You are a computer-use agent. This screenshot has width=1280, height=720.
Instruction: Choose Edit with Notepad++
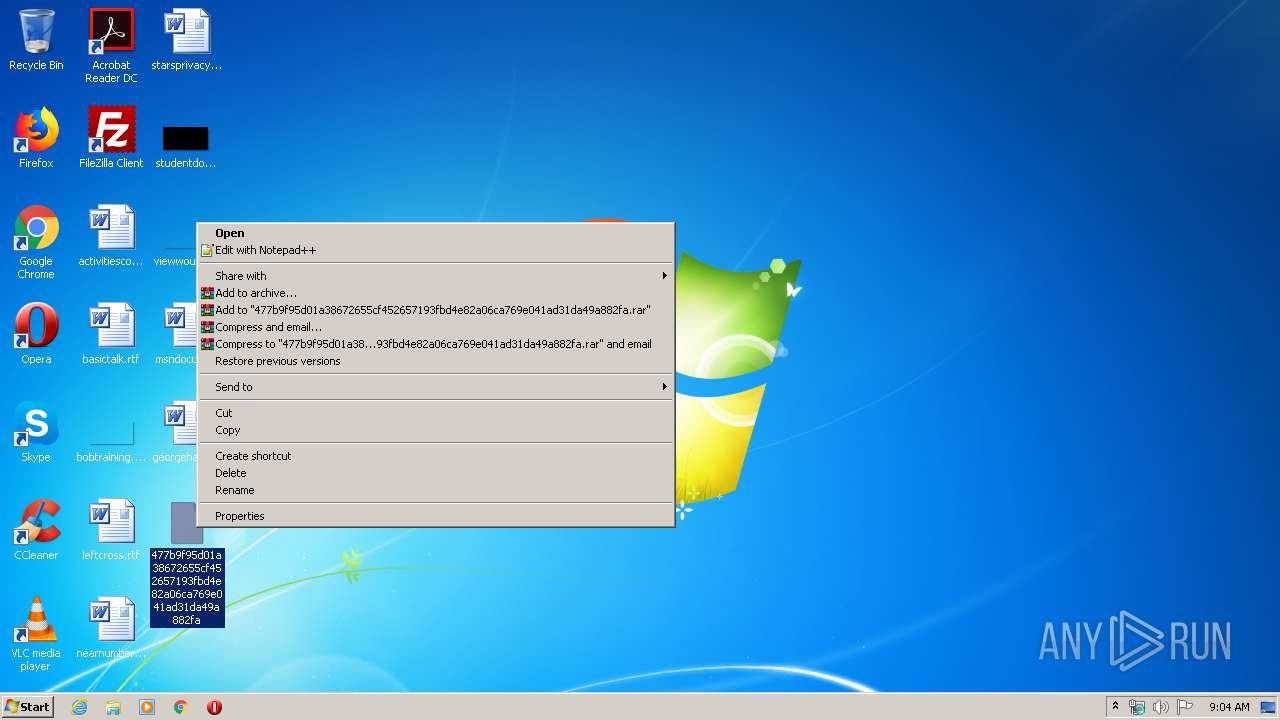436,250
